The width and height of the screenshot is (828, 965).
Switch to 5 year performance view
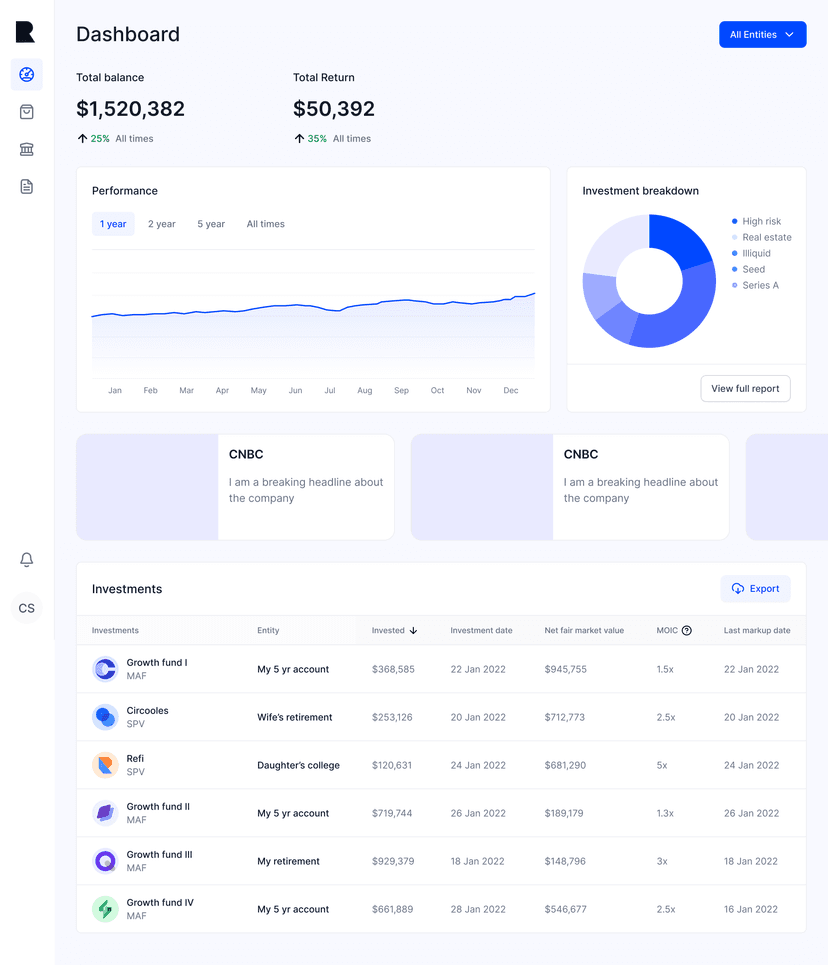(211, 224)
